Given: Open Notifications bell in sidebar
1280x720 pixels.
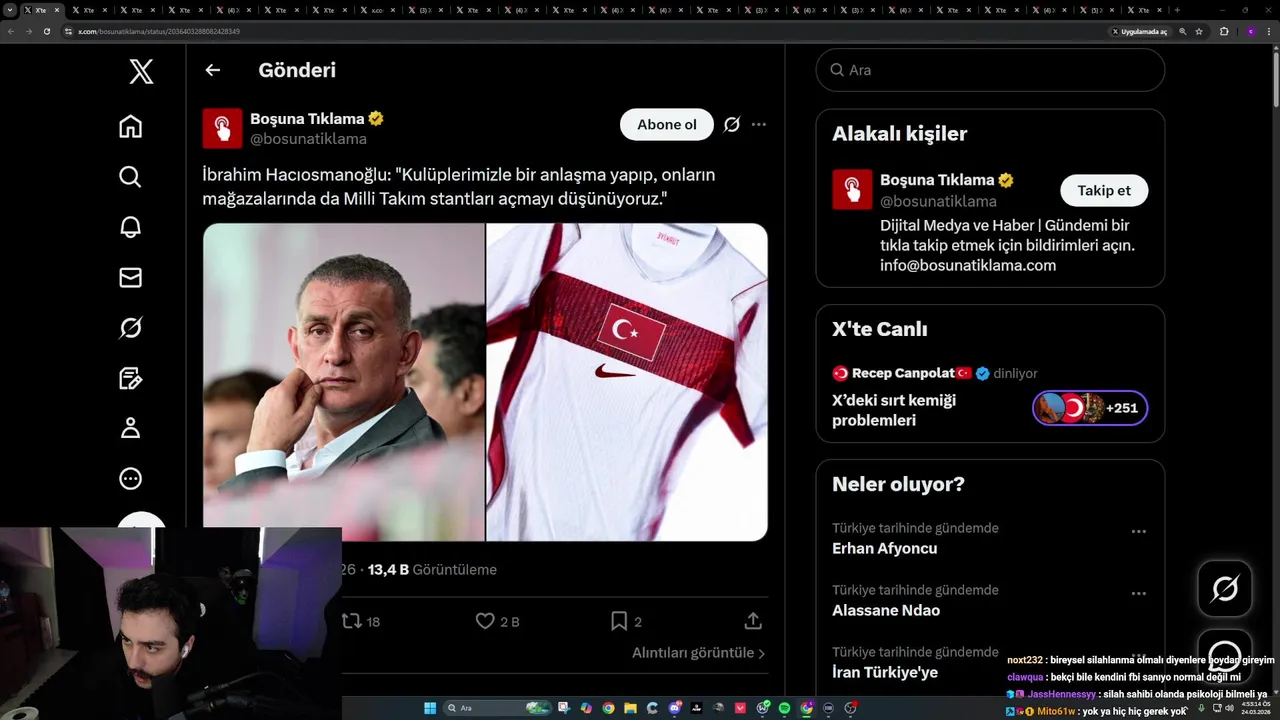Looking at the screenshot, I should click(x=130, y=227).
